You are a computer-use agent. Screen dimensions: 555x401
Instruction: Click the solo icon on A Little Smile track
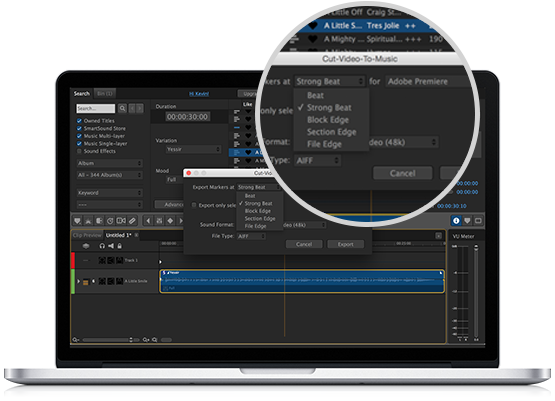102,281
